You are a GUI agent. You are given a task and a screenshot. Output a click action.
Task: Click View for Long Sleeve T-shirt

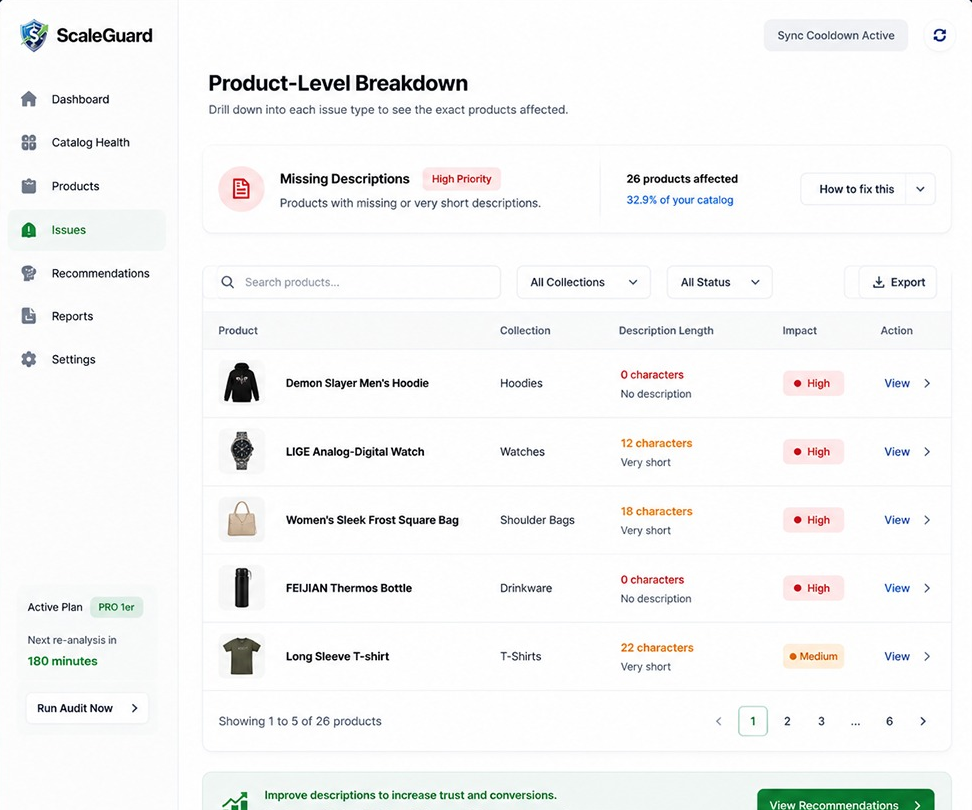(x=897, y=656)
